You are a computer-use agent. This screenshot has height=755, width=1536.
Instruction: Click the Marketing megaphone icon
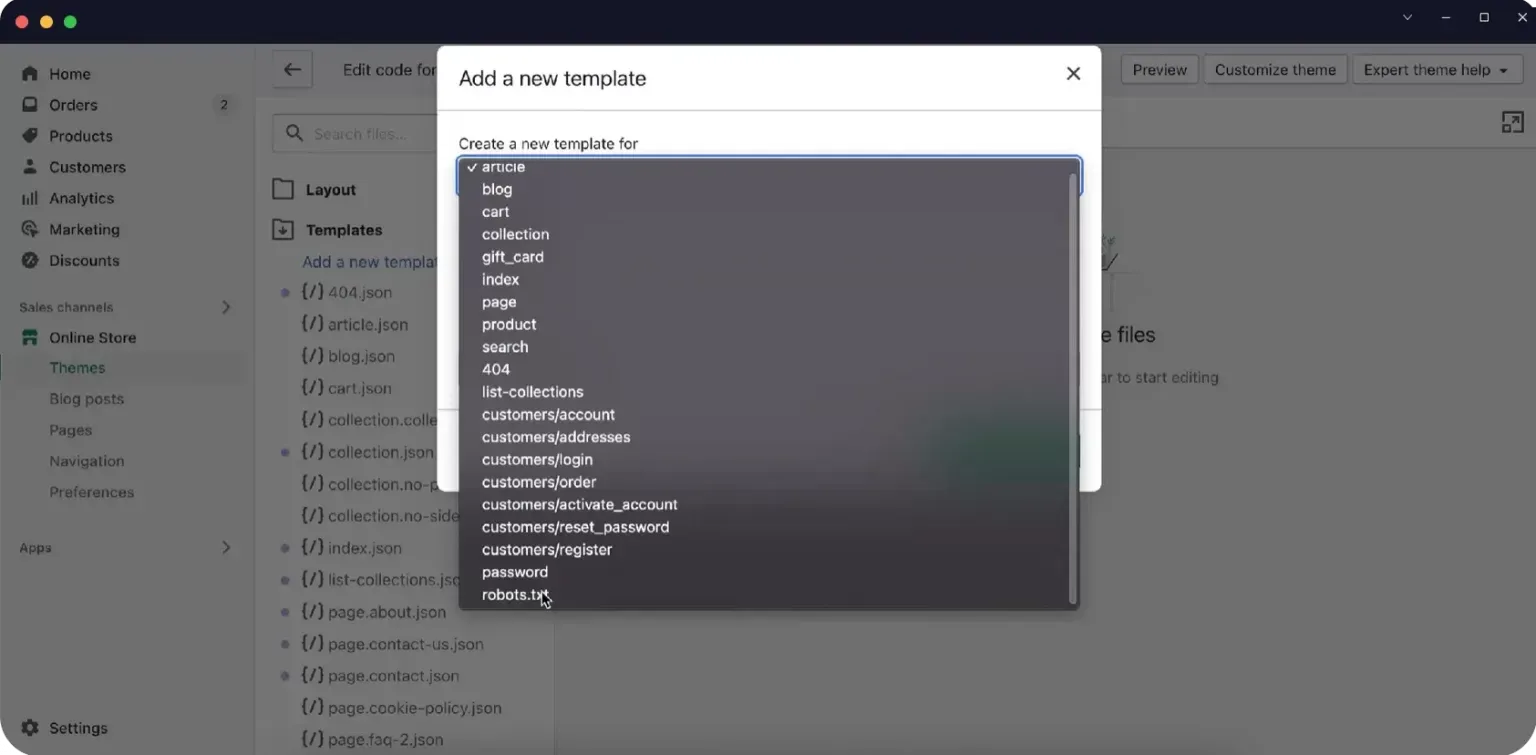pyautogui.click(x=30, y=229)
